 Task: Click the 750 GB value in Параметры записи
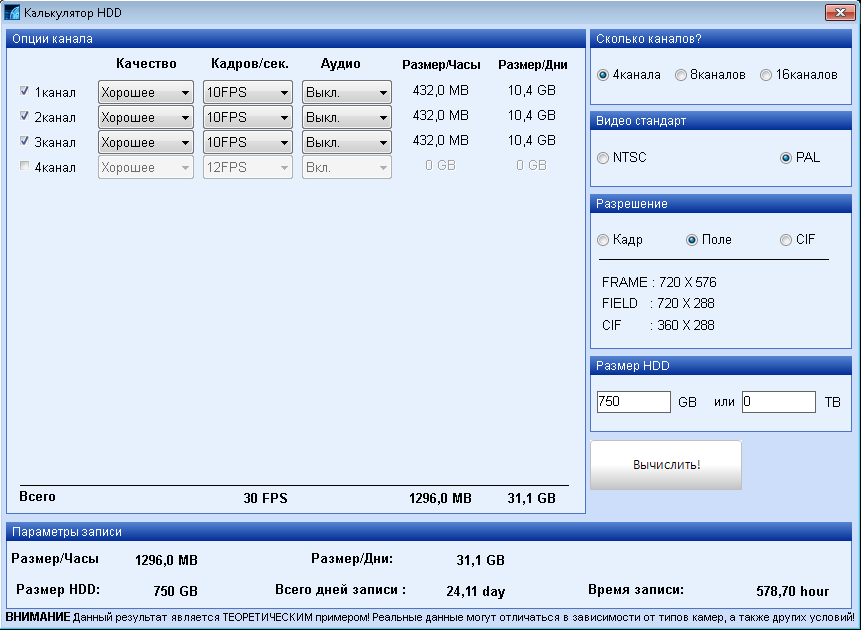[x=175, y=592]
